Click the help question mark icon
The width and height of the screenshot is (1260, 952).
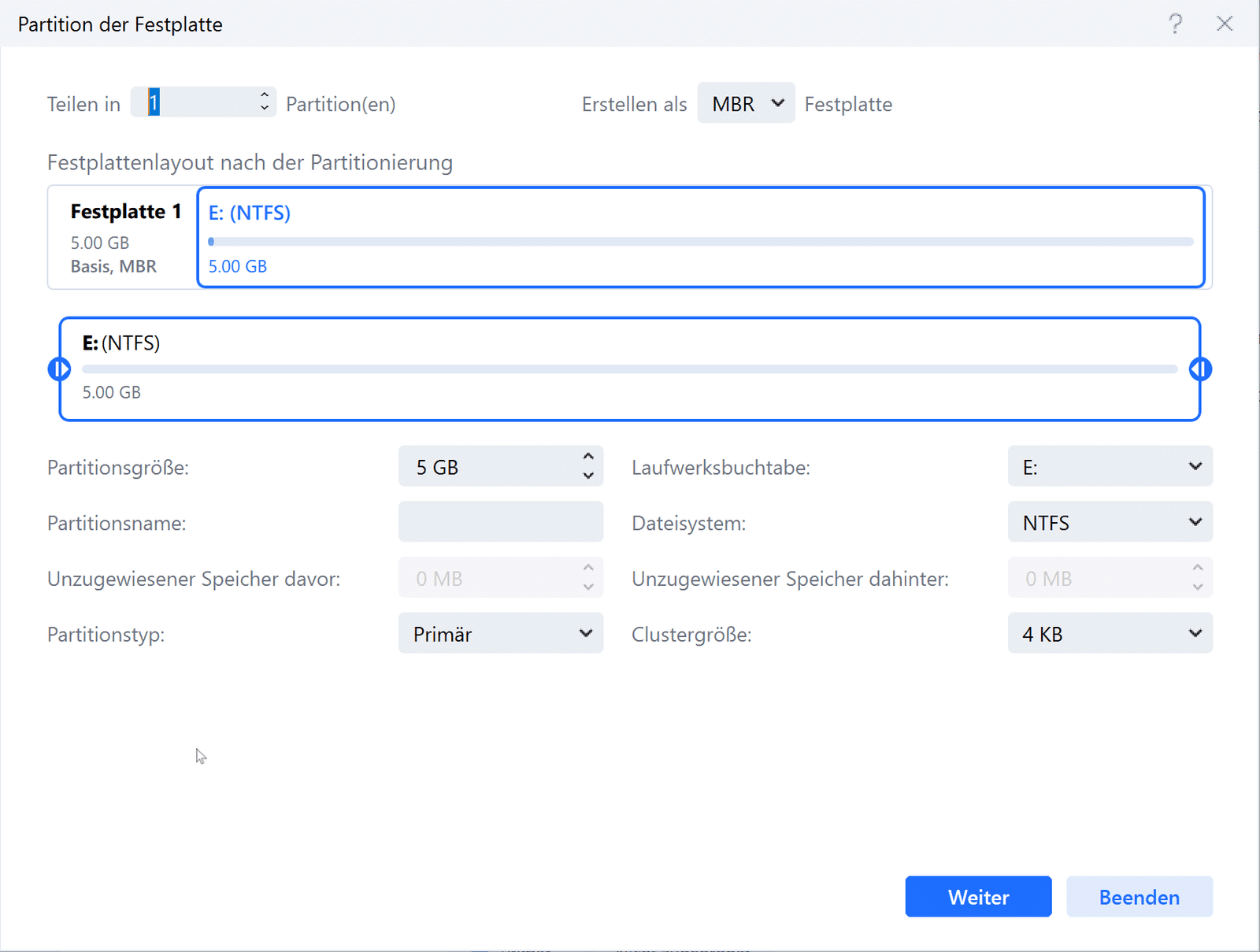pyautogui.click(x=1175, y=24)
